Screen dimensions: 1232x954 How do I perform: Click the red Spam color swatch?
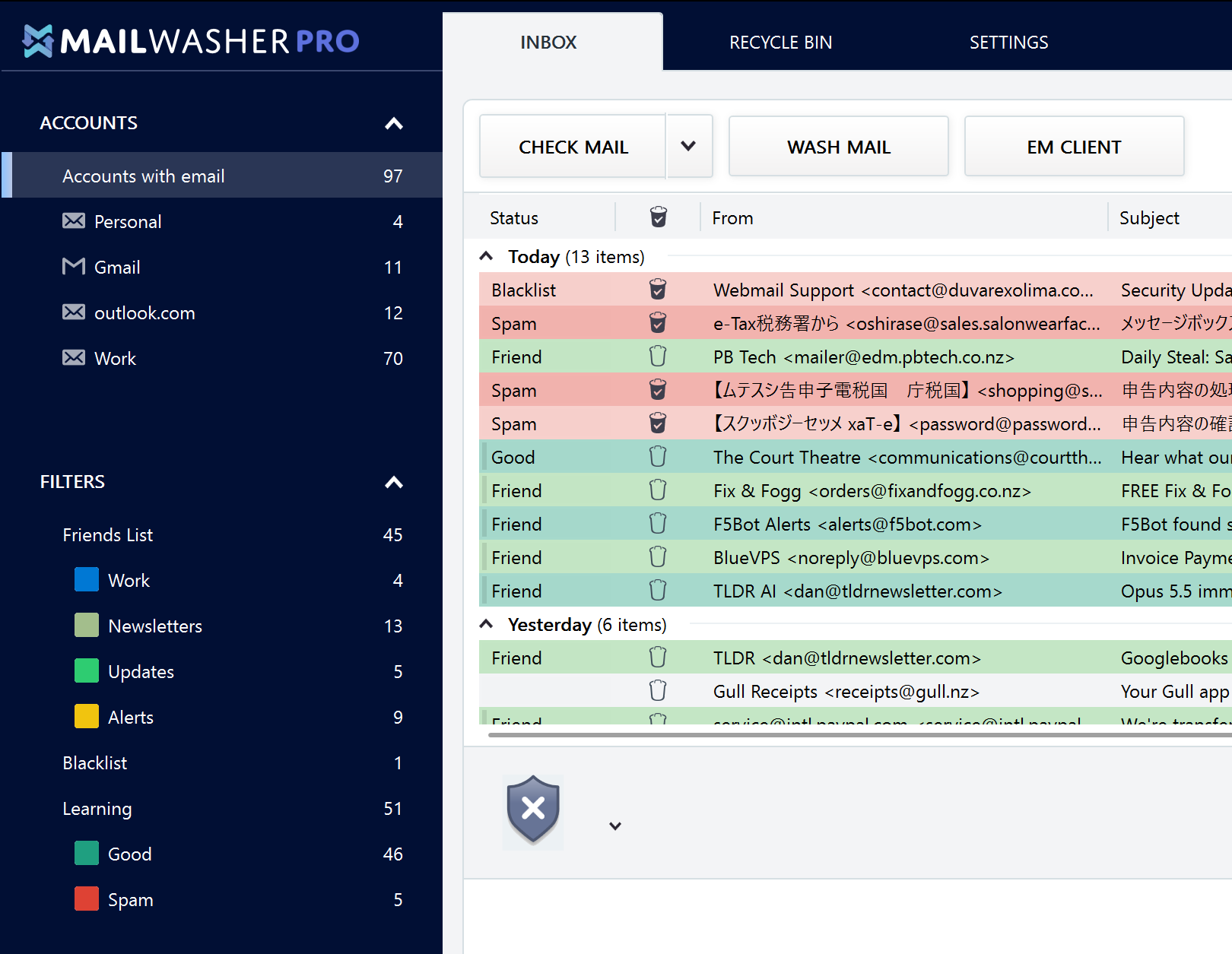pos(87,899)
